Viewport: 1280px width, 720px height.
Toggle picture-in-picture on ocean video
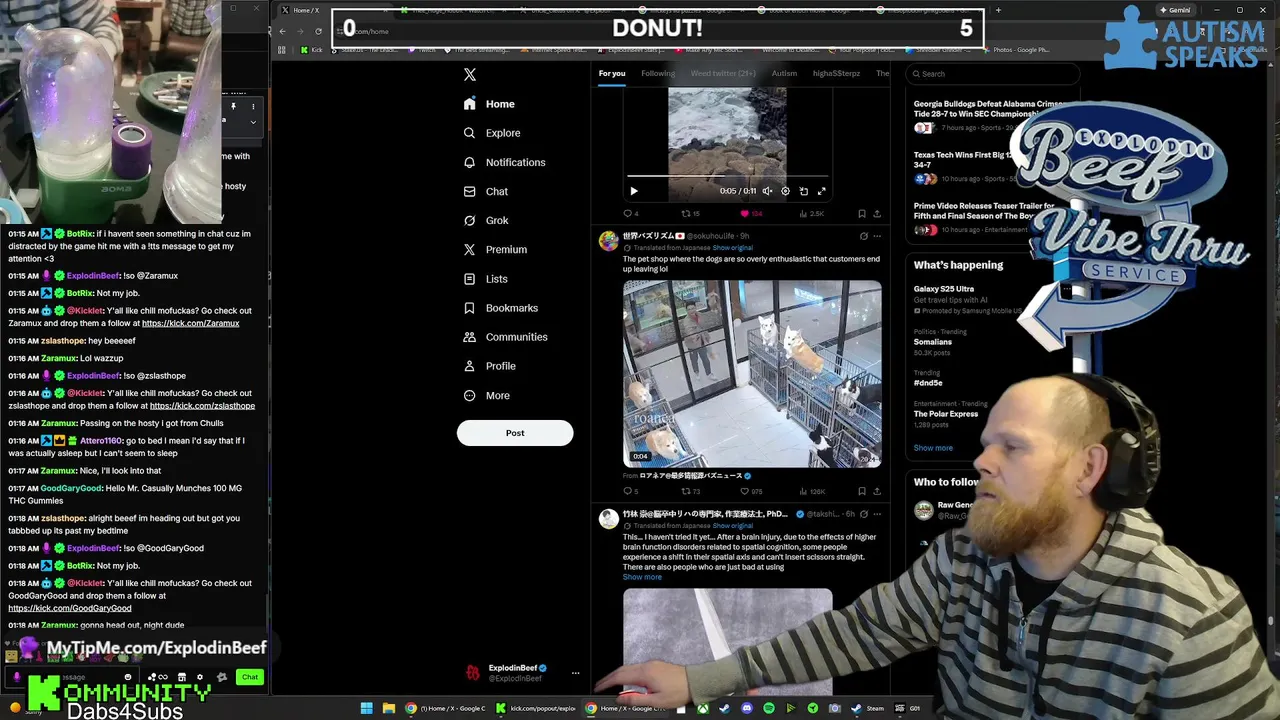tap(803, 191)
